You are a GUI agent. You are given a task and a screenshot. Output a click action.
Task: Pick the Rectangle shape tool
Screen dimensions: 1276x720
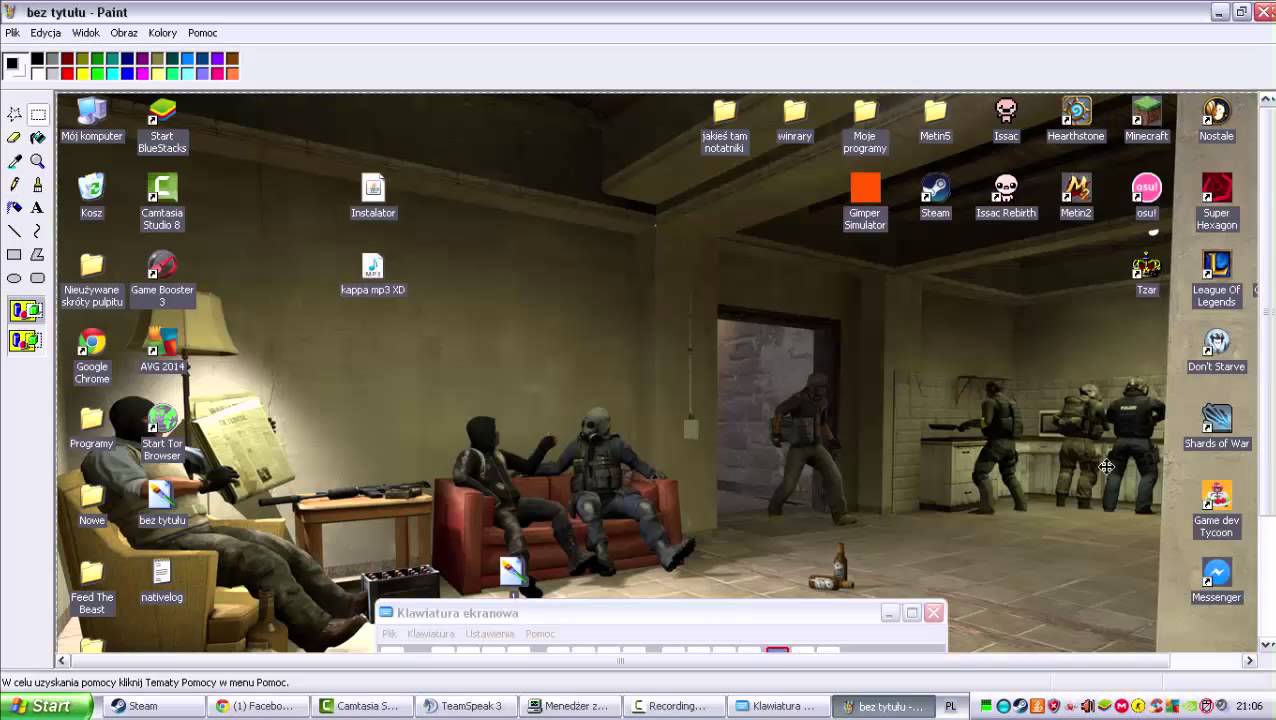coord(14,255)
